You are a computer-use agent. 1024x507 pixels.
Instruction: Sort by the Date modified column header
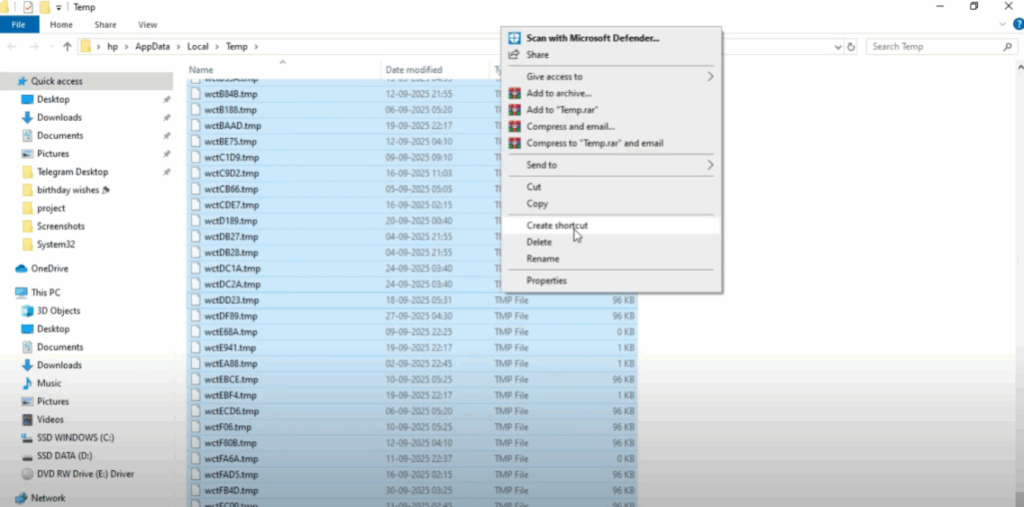pyautogui.click(x=435, y=69)
